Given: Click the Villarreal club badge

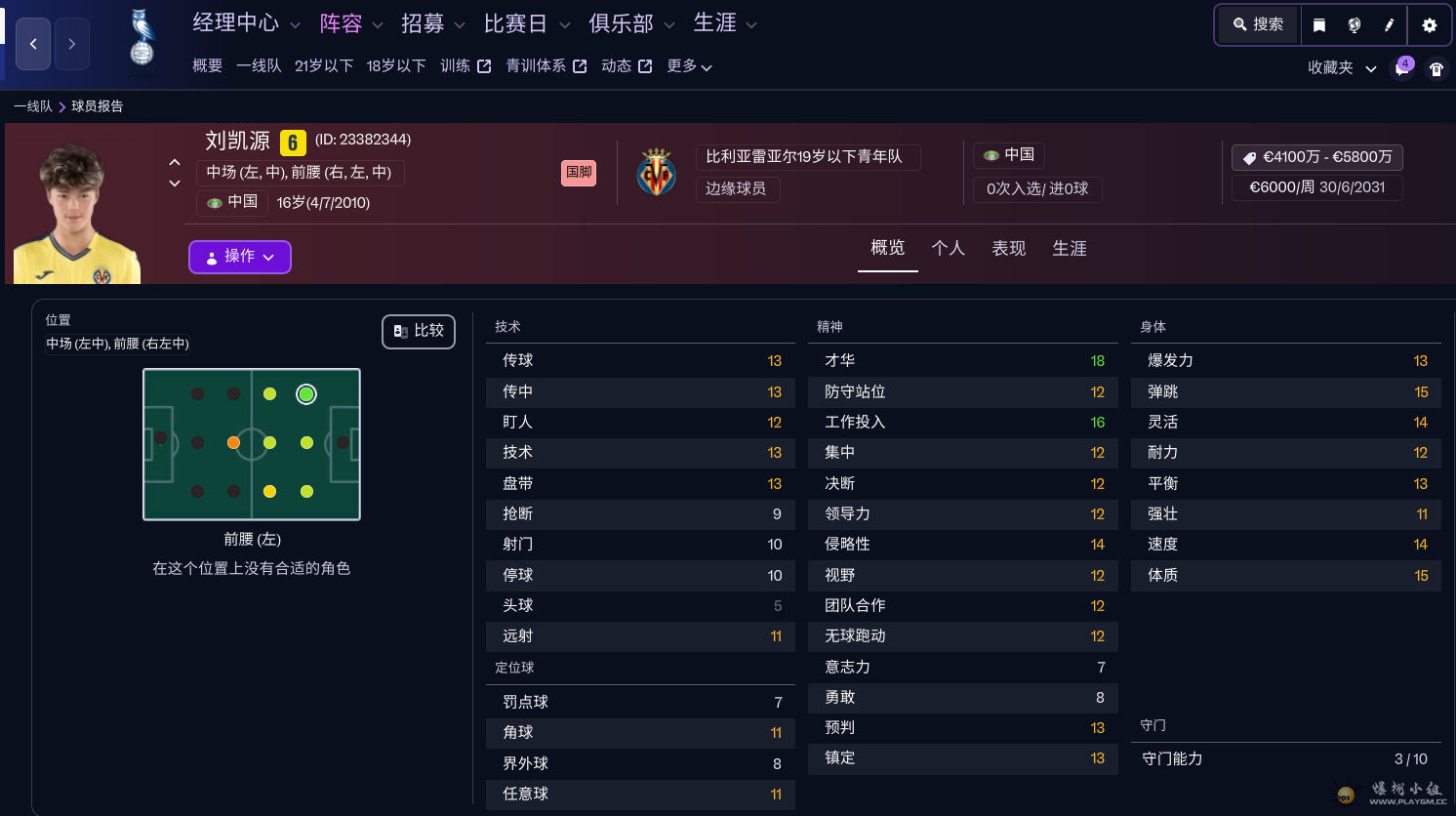Looking at the screenshot, I should coord(657,173).
